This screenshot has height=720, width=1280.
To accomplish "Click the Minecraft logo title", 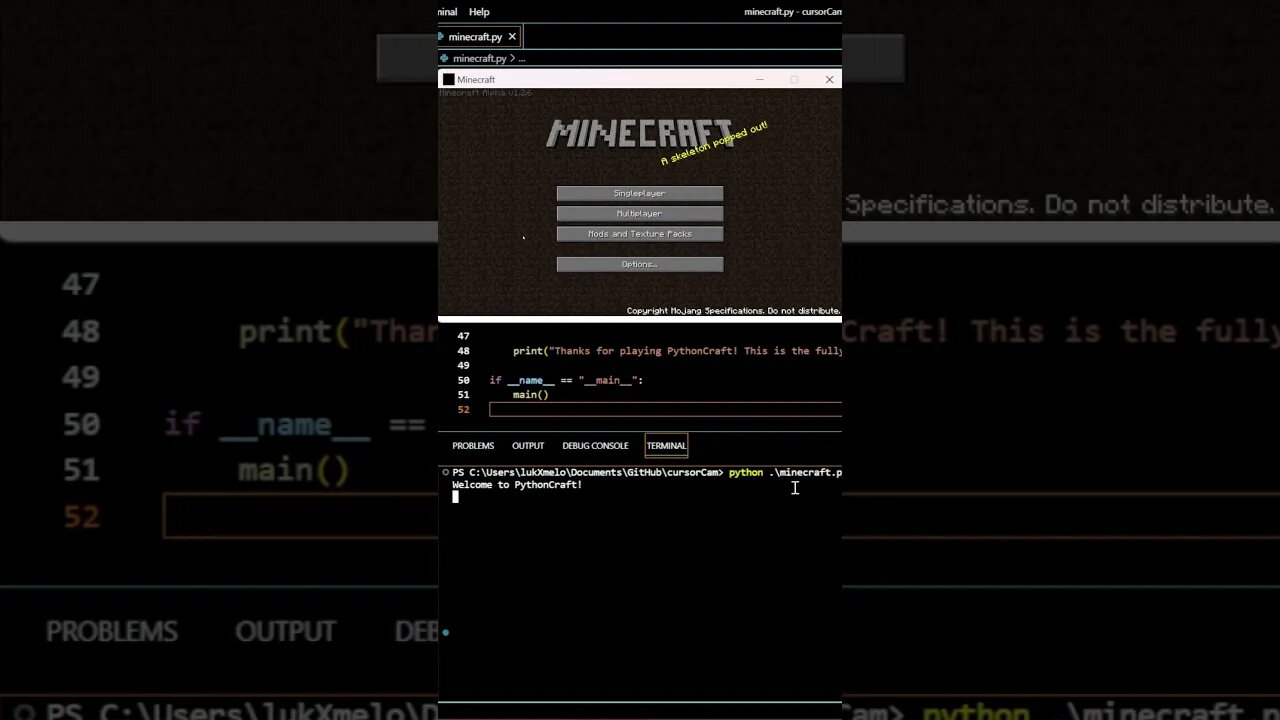I will click(640, 134).
